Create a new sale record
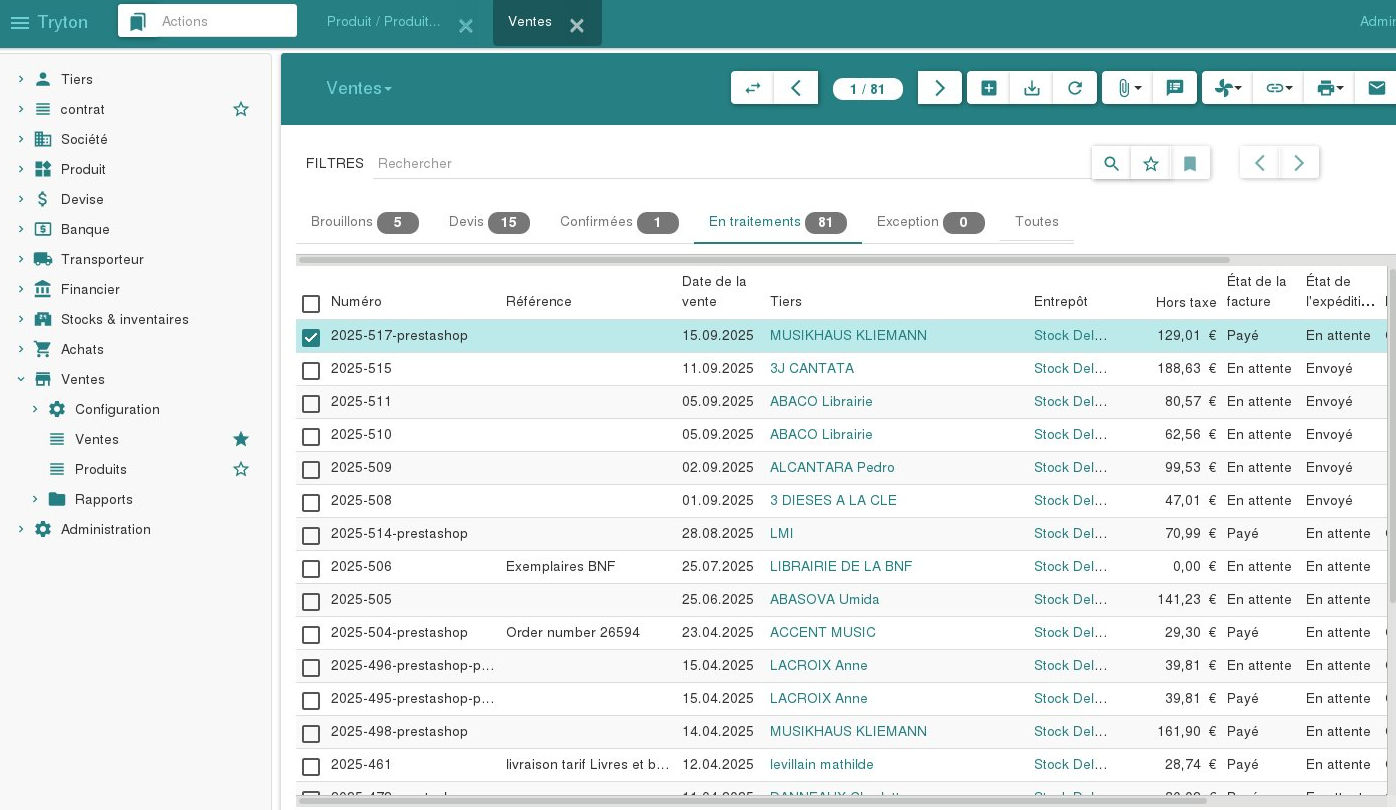The image size is (1396, 810). (988, 88)
